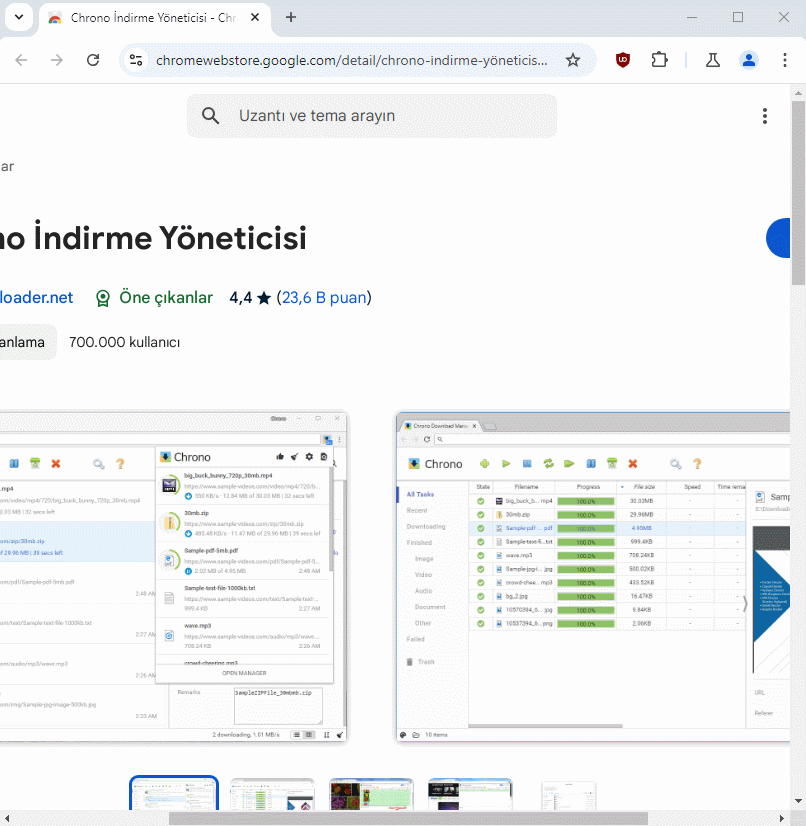Screen dimensions: 806x826
Task: Open the Web Store three-dot options menu
Action: click(x=765, y=116)
